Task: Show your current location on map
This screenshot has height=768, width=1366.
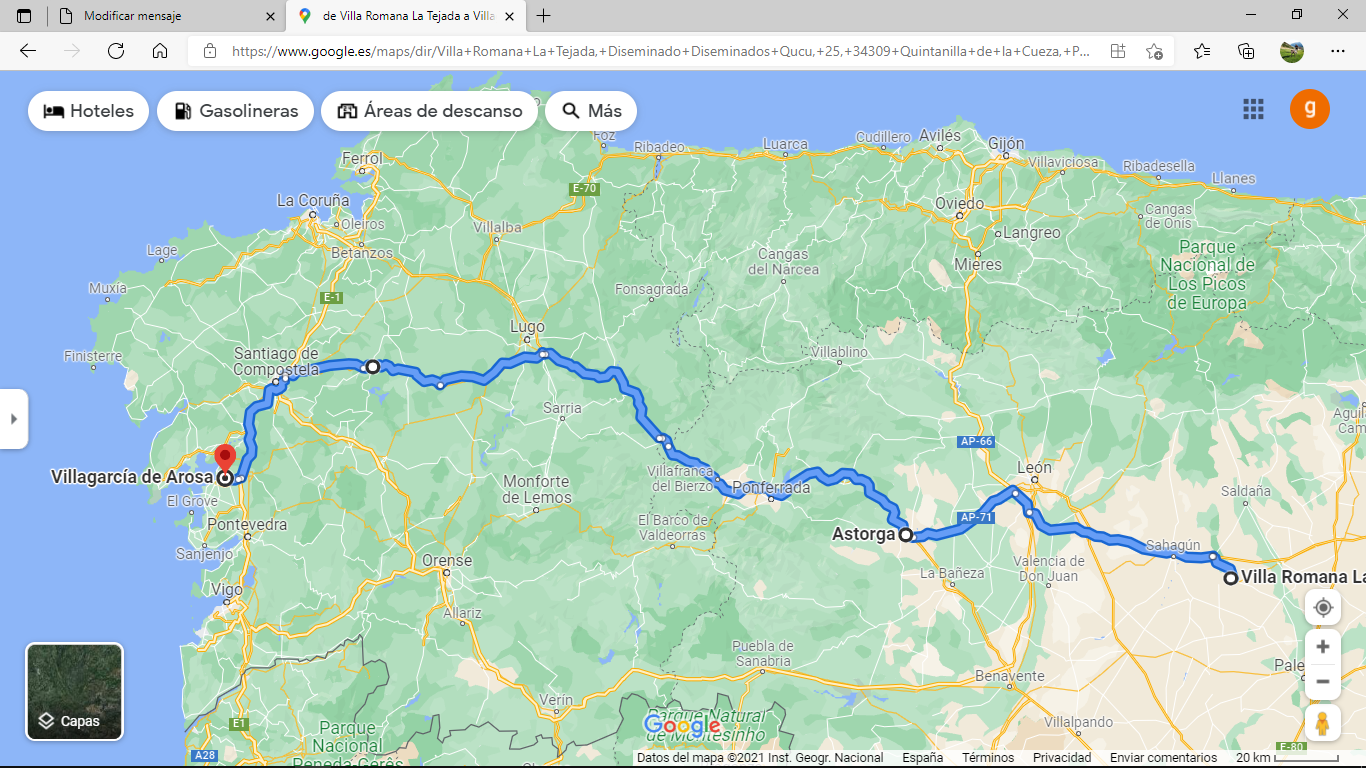Action: pyautogui.click(x=1323, y=607)
